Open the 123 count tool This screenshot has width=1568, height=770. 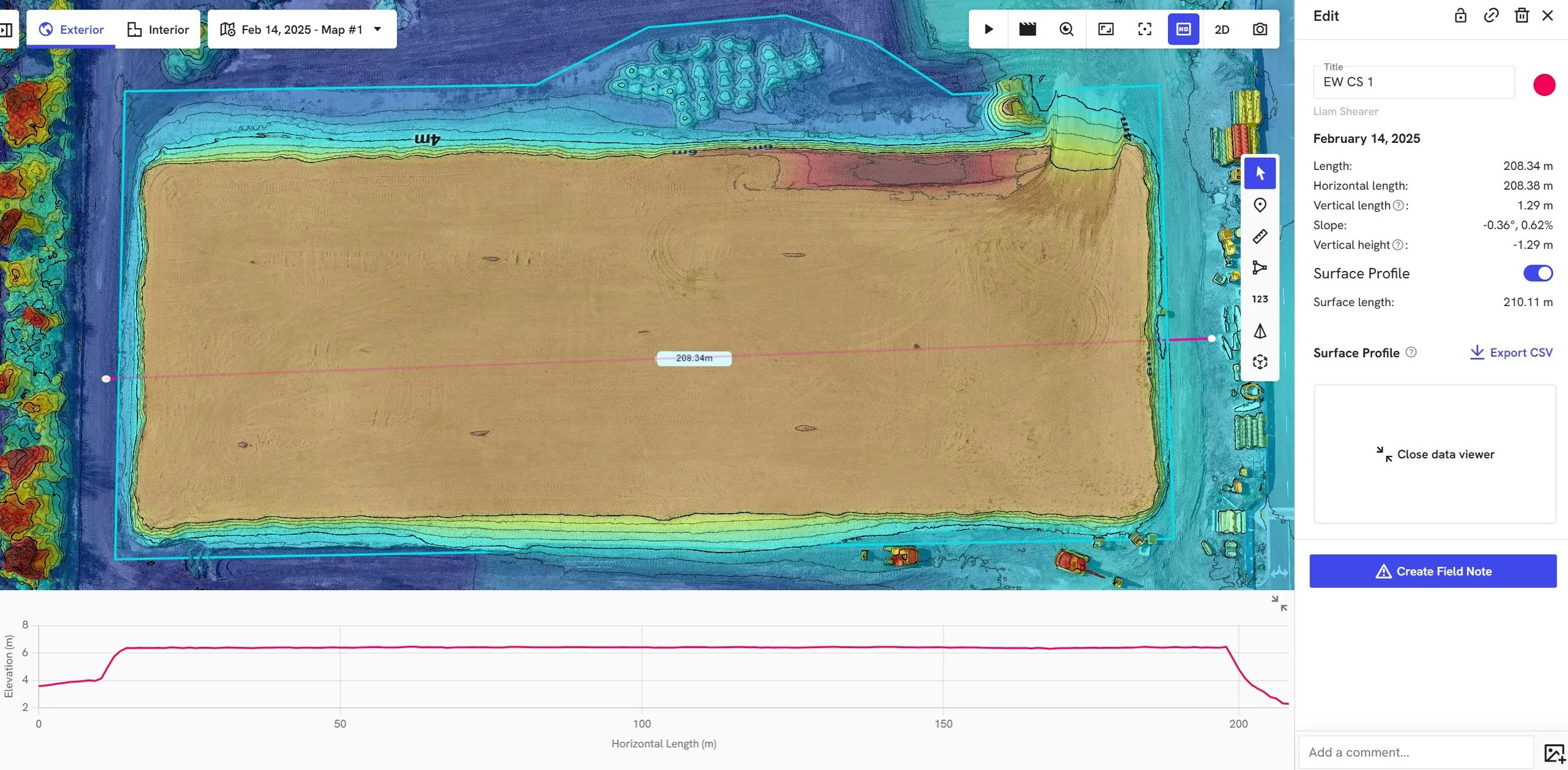pos(1259,299)
